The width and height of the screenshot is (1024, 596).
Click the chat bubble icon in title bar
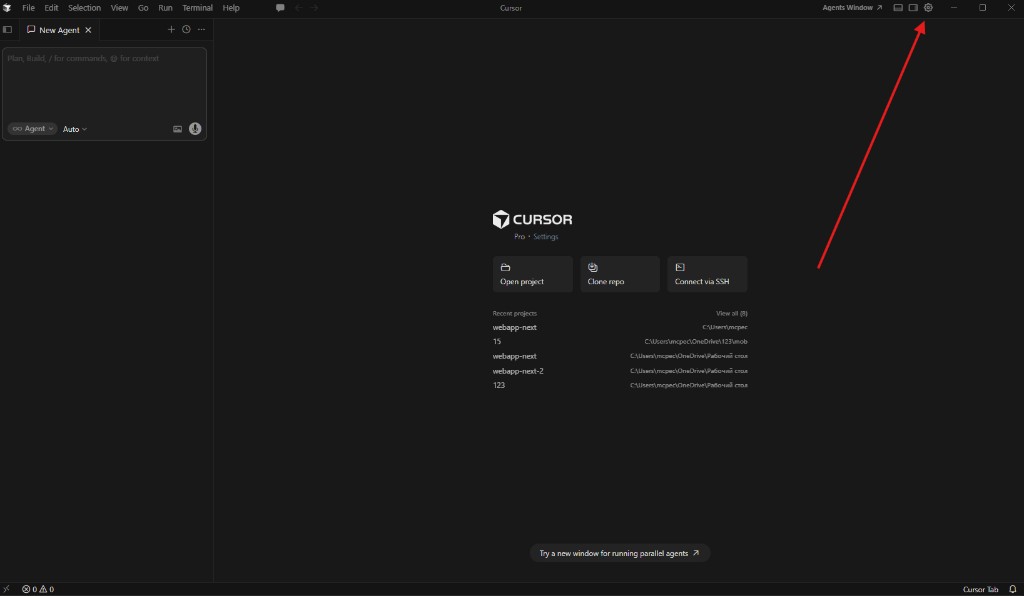pyautogui.click(x=280, y=8)
